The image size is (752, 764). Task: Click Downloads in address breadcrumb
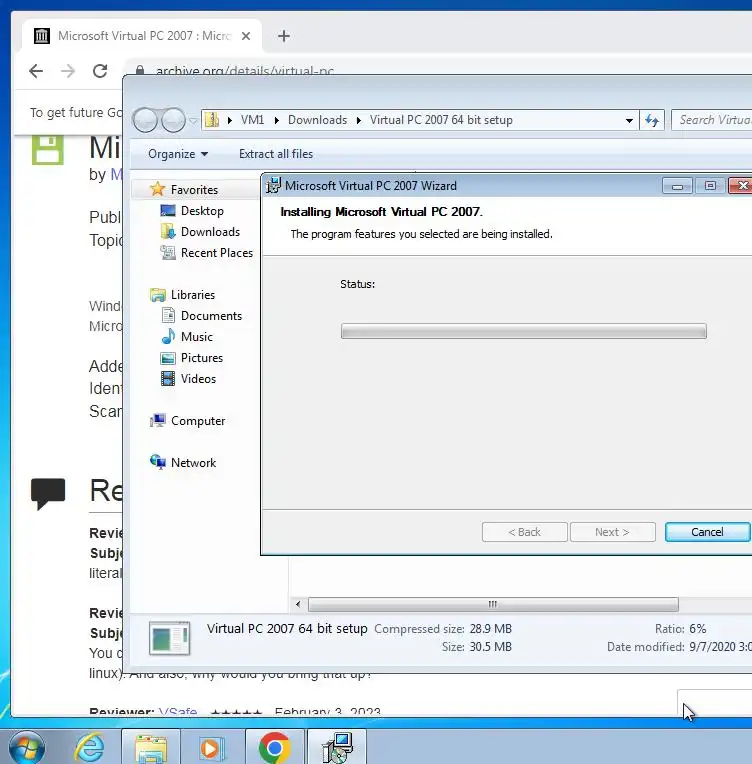317,120
